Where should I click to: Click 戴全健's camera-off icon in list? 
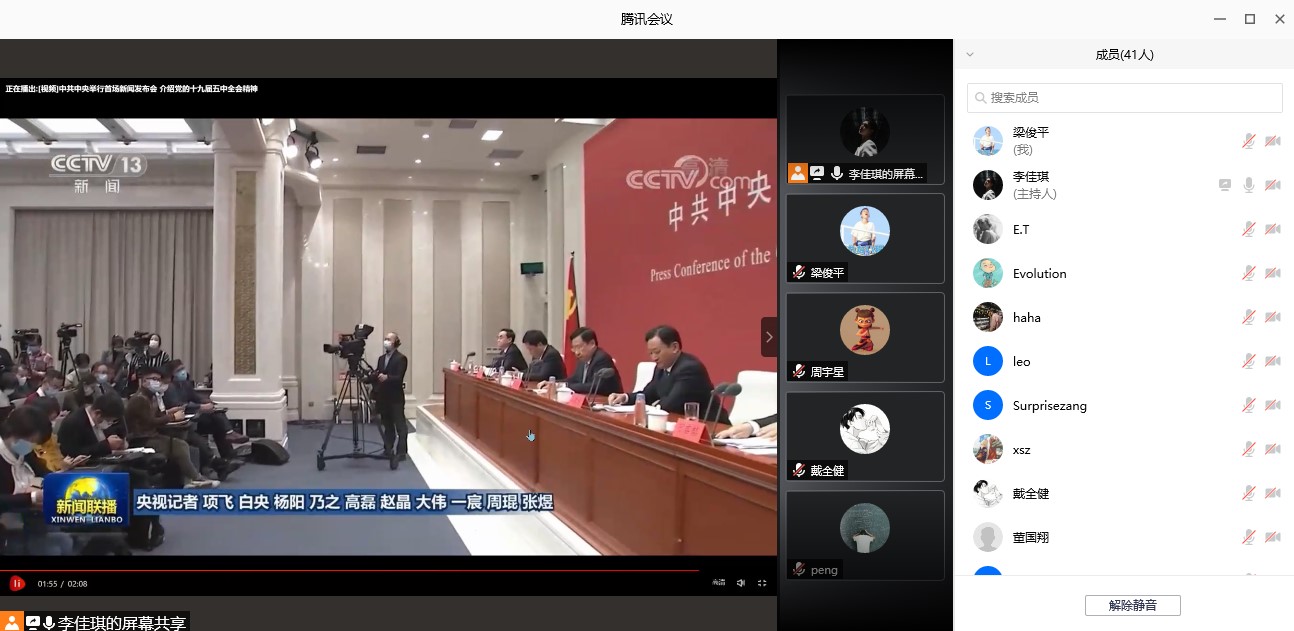coord(1273,493)
